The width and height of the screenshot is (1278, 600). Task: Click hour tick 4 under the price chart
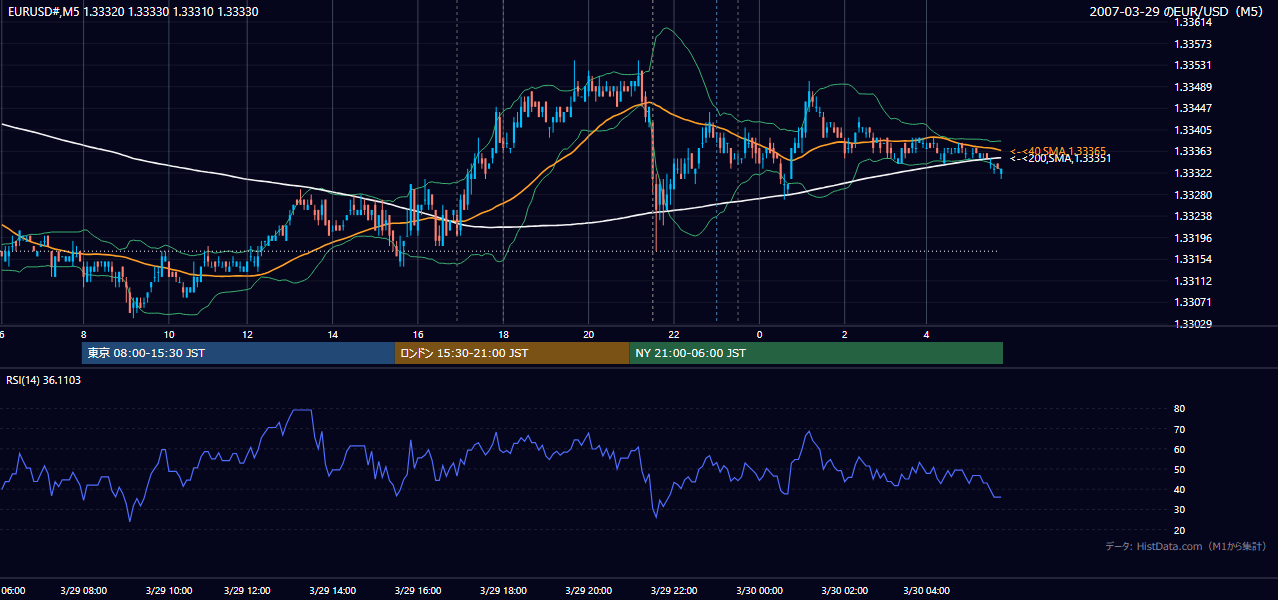coord(927,334)
